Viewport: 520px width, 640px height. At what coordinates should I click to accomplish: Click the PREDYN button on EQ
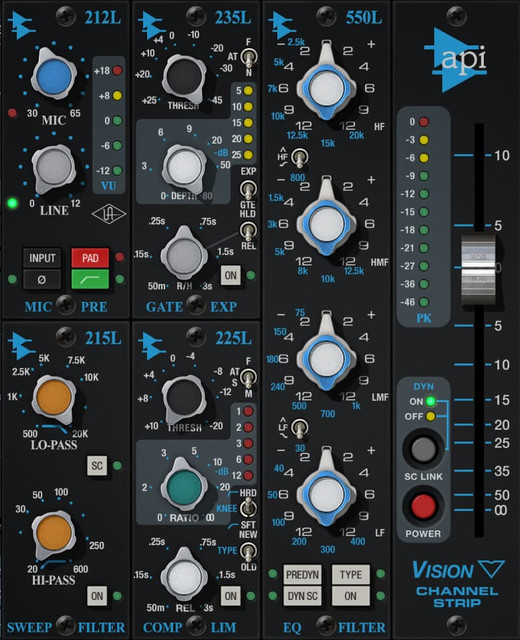pos(302,575)
